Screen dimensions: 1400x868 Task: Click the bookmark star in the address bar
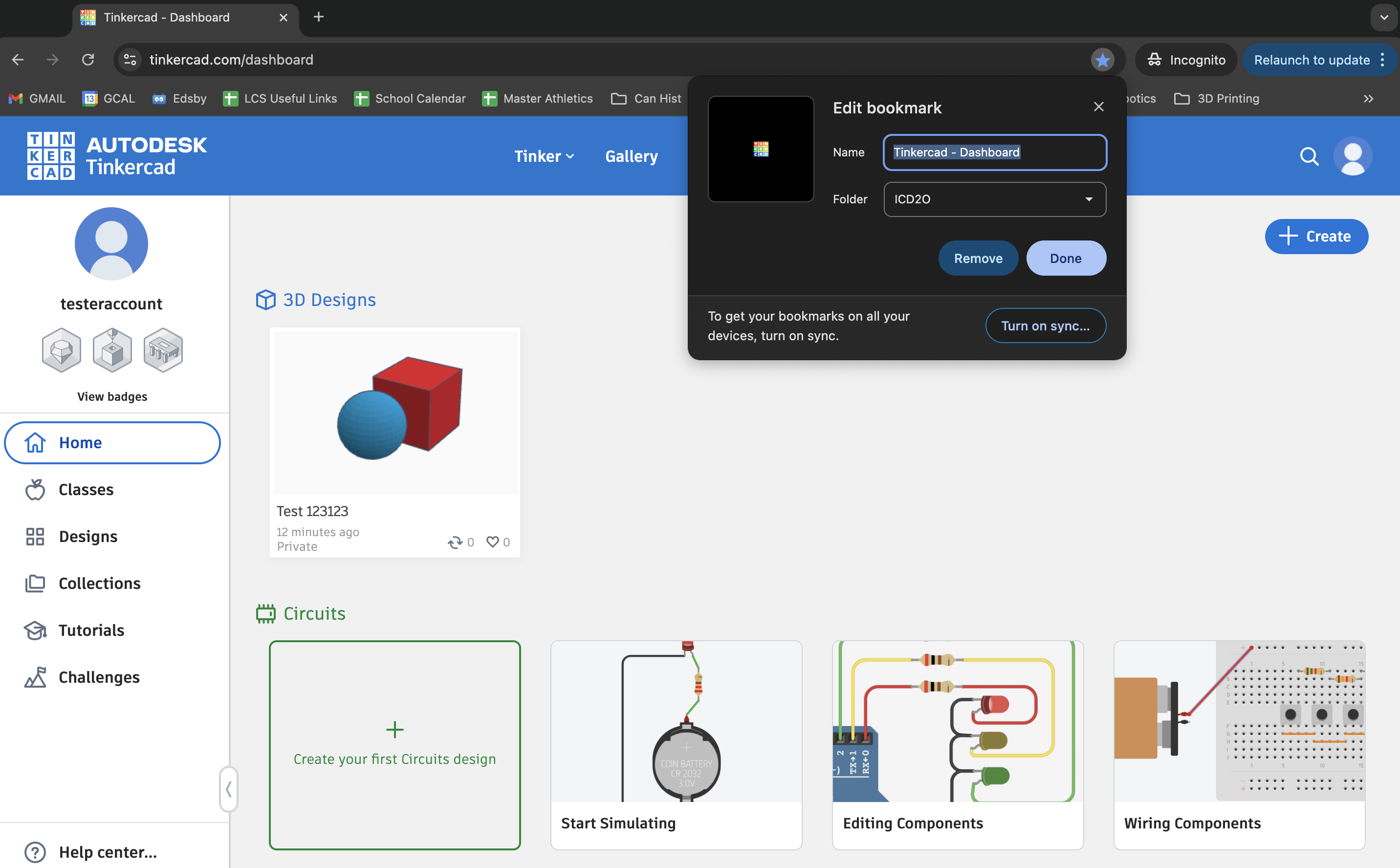[1102, 60]
